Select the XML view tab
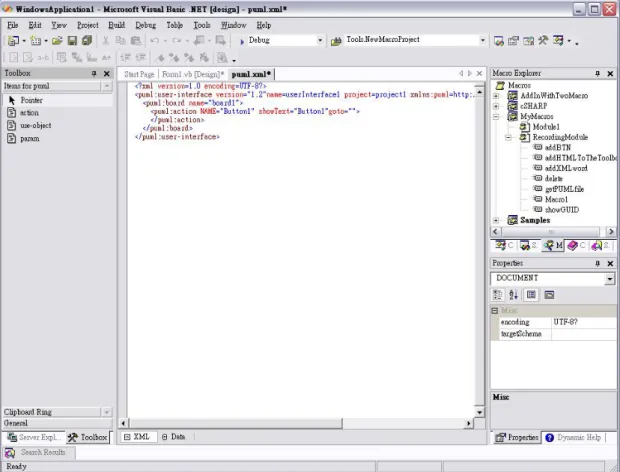620x472 pixels. pos(137,437)
